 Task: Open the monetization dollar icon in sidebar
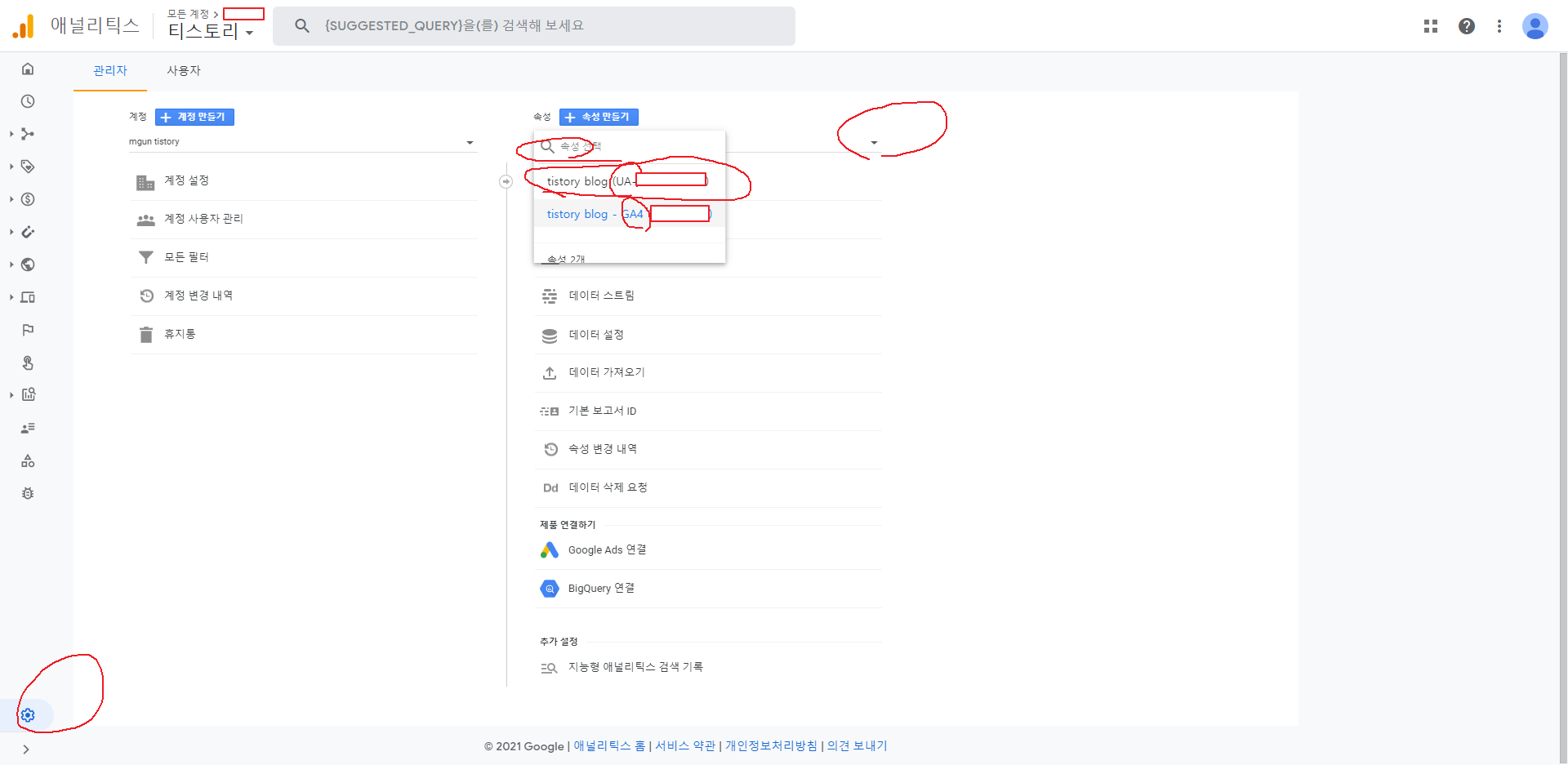click(28, 199)
